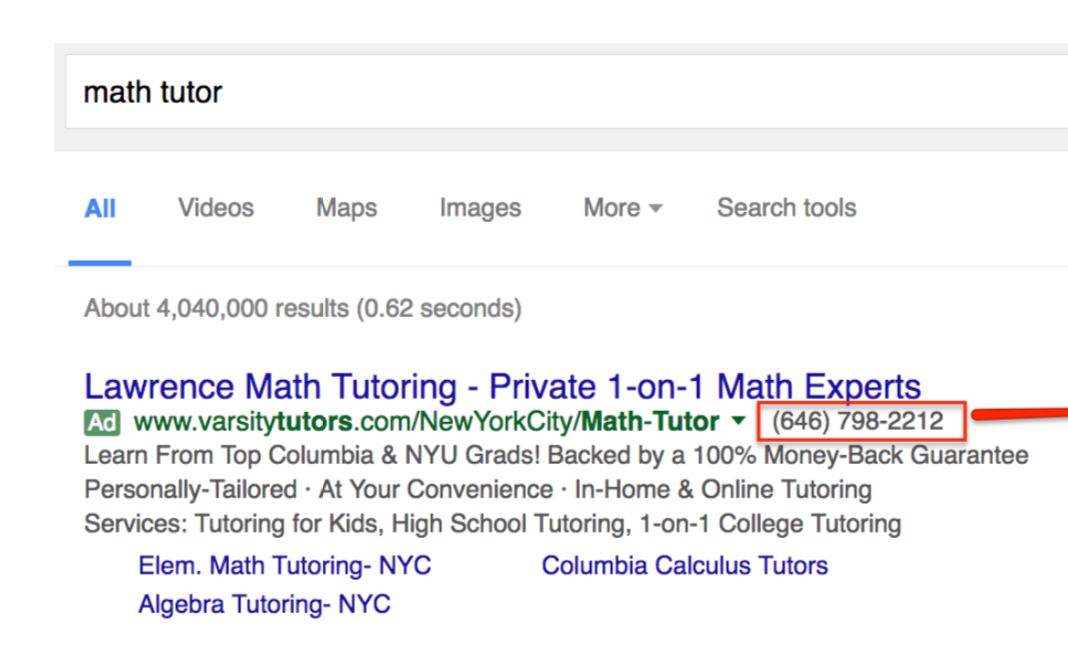Screen dimensions: 1068x666
Task: Click the More menu label
Action: pyautogui.click(x=612, y=208)
